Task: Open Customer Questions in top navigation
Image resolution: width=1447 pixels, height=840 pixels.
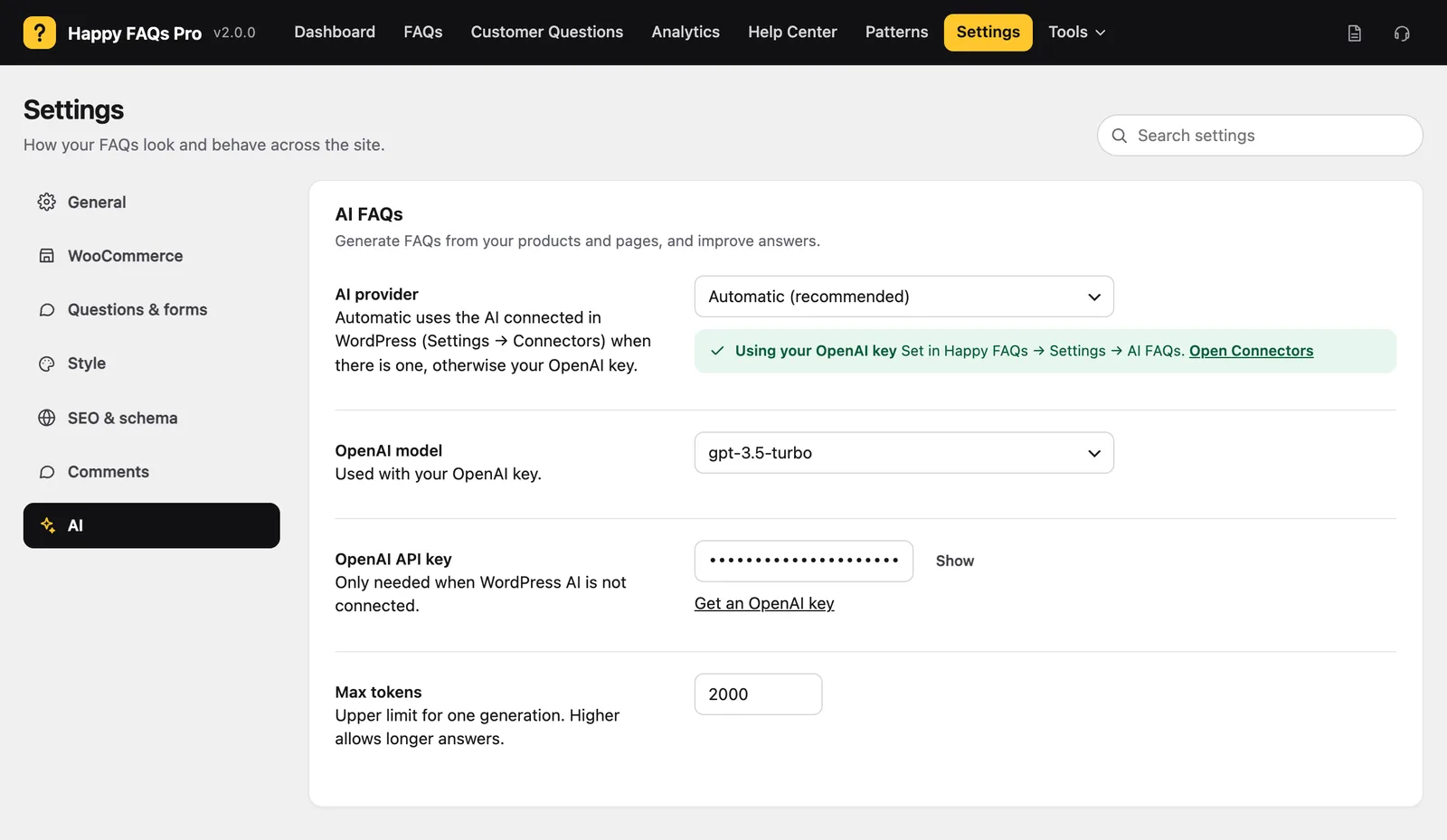Action: [547, 33]
